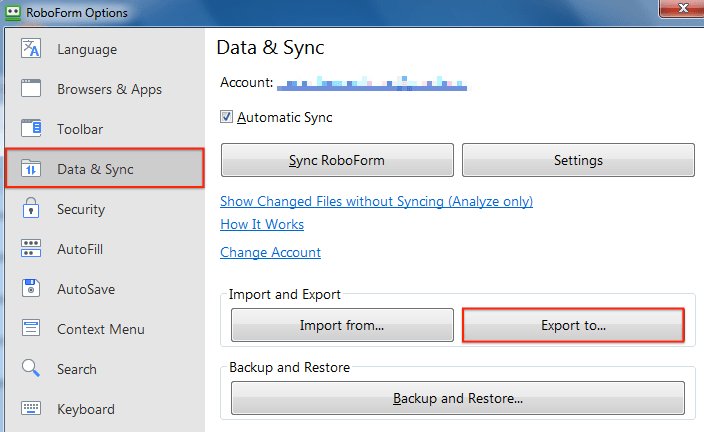Click the Import from... button
The image size is (704, 432).
pyautogui.click(x=342, y=325)
